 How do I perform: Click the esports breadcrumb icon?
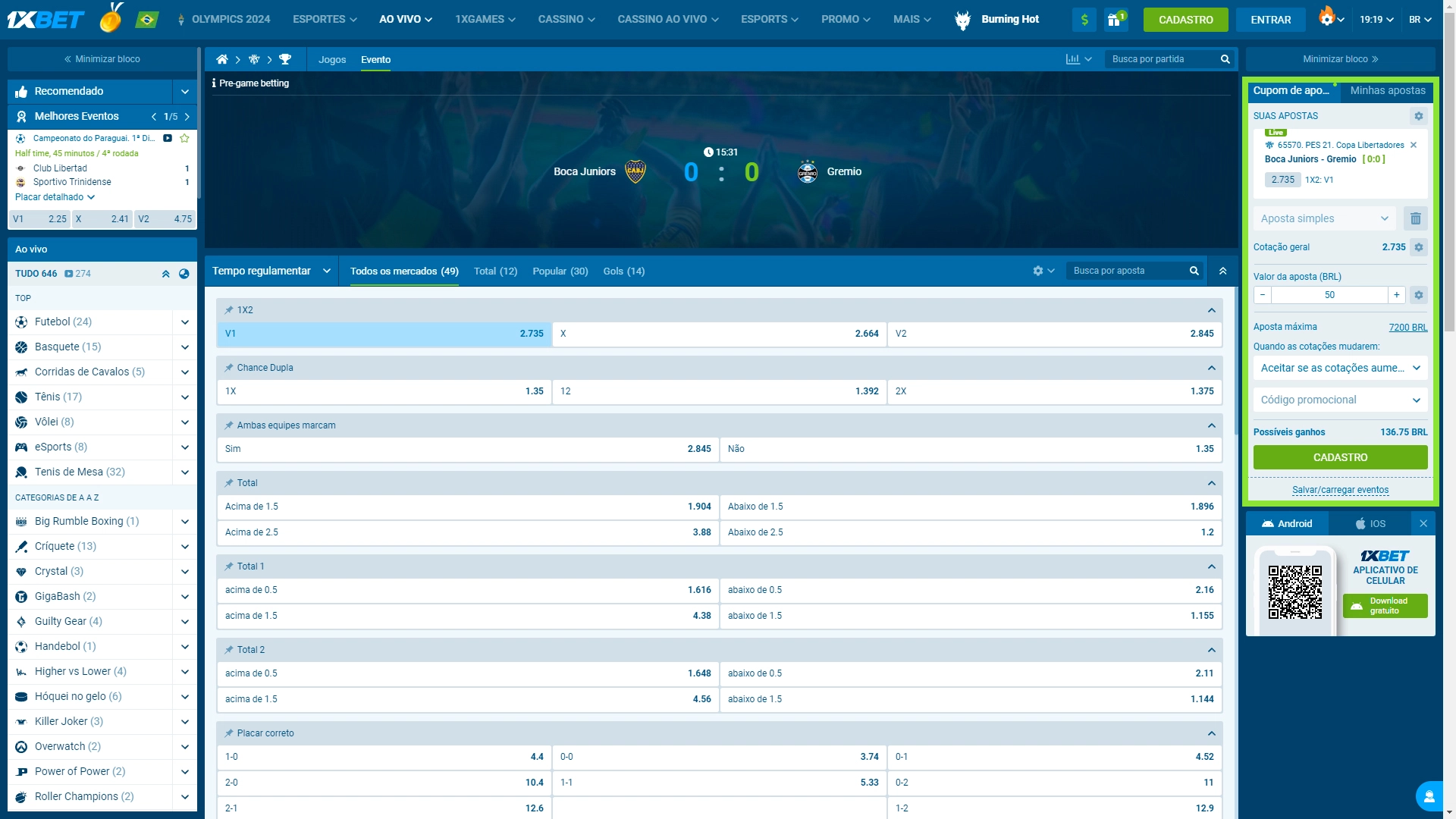pos(254,59)
